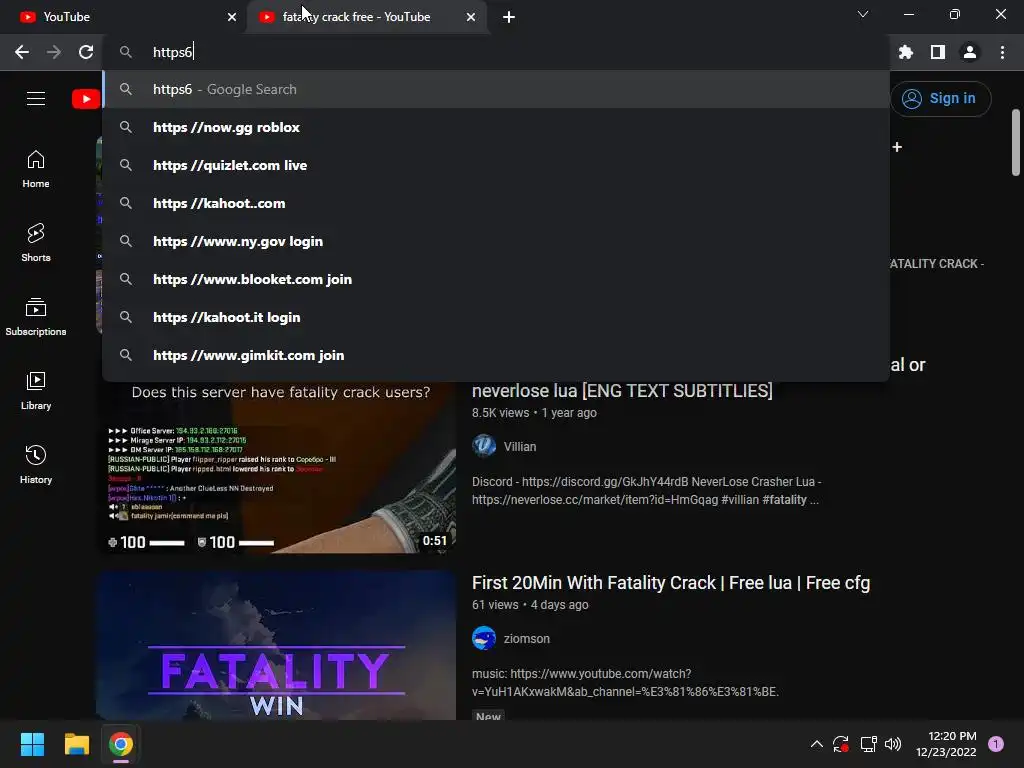
Task: Open Shorts in the sidebar
Action: [x=36, y=243]
